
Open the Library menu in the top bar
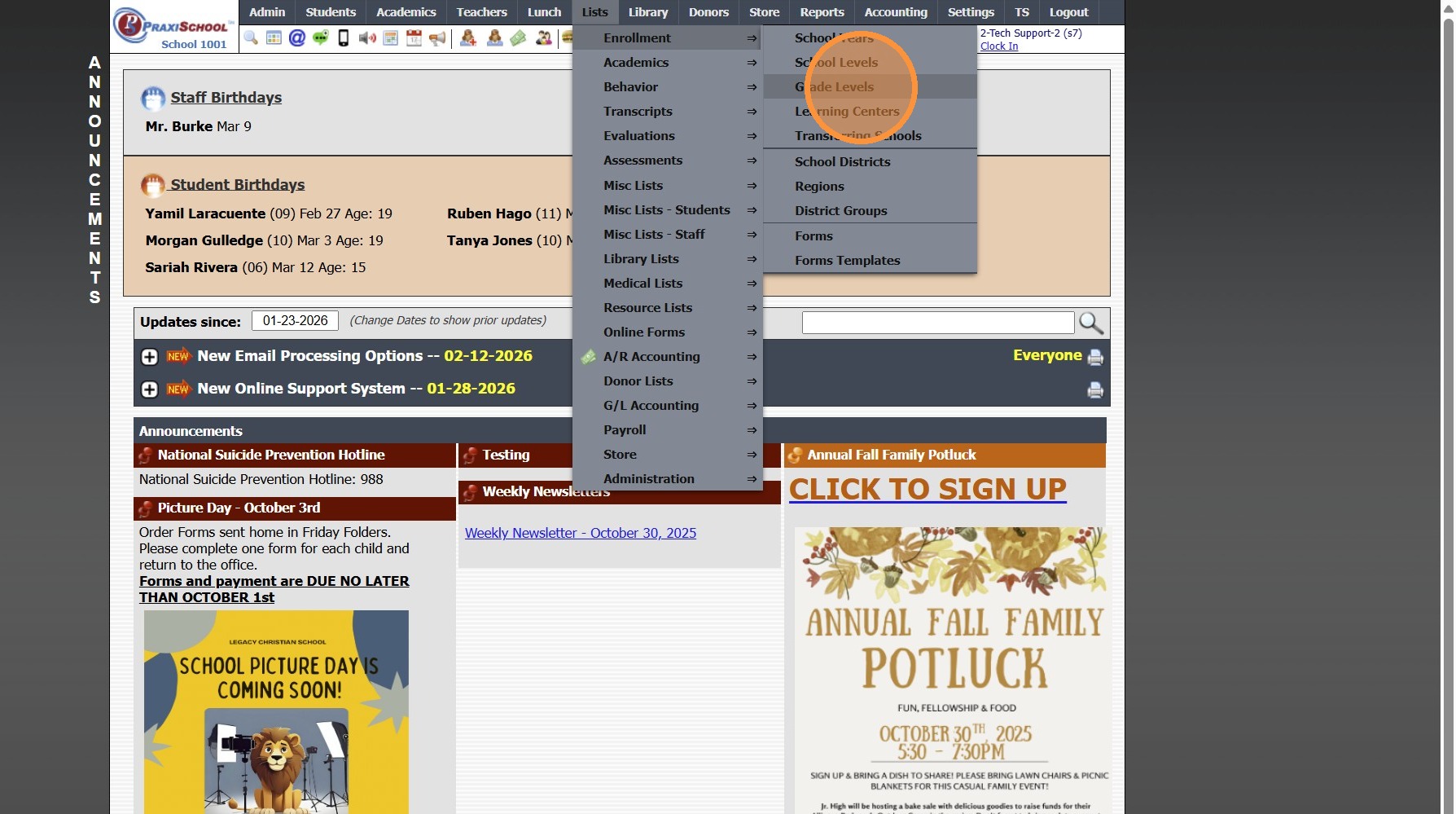tap(648, 12)
